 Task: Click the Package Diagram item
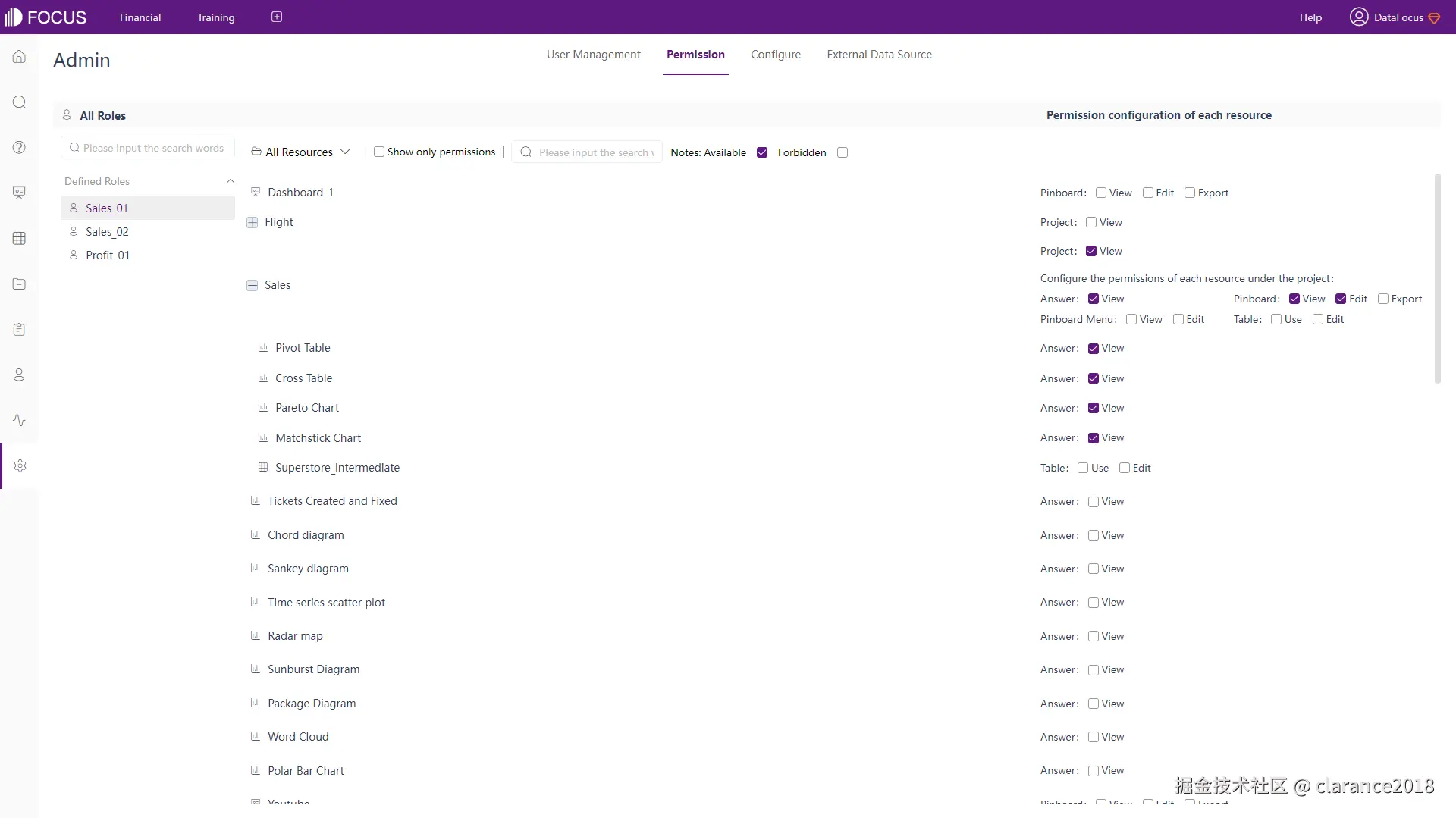click(312, 703)
